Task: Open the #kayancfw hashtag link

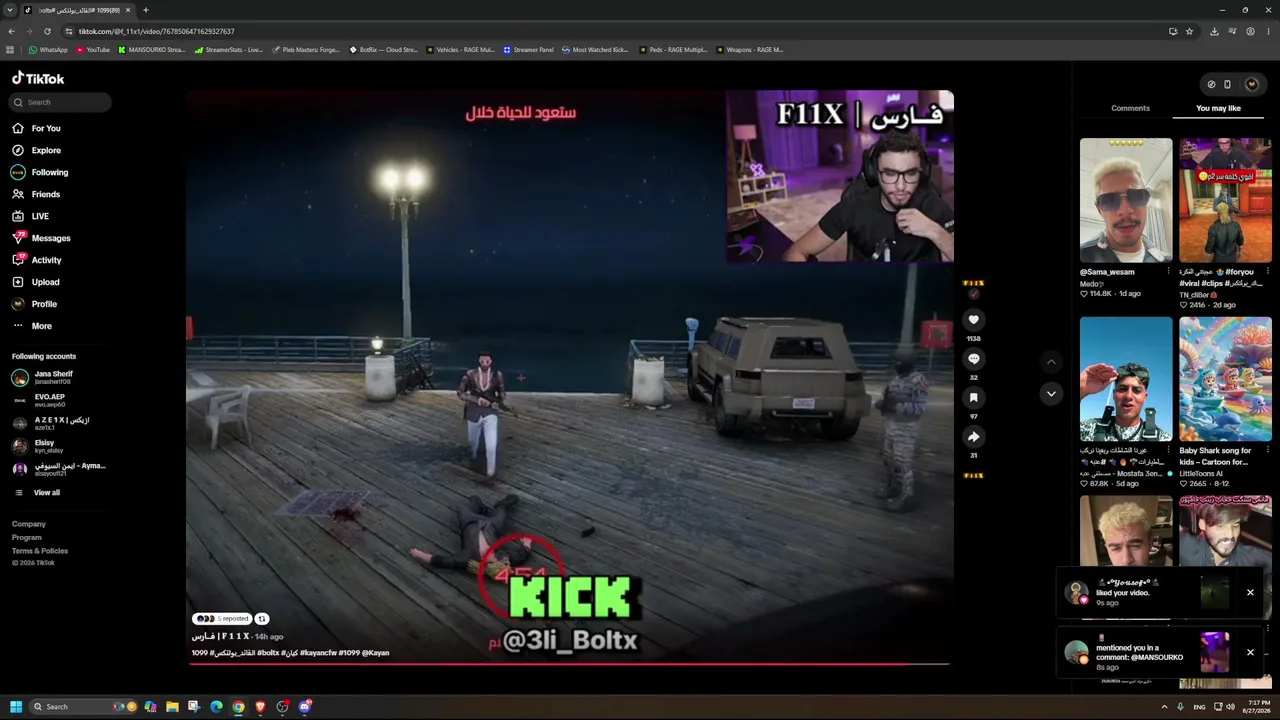Action: [317, 653]
